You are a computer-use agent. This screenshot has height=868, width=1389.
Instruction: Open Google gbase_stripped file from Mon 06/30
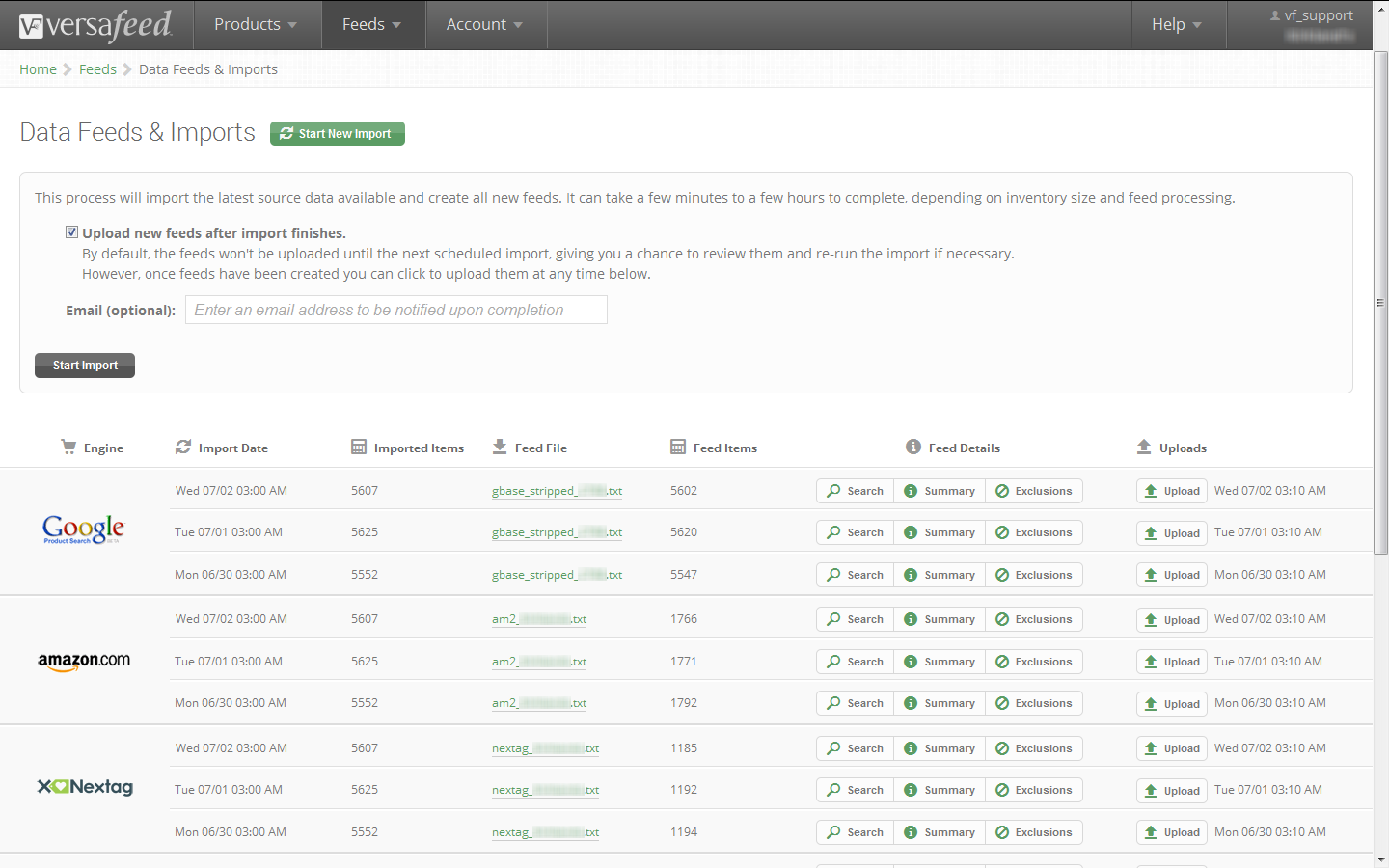[x=557, y=575]
